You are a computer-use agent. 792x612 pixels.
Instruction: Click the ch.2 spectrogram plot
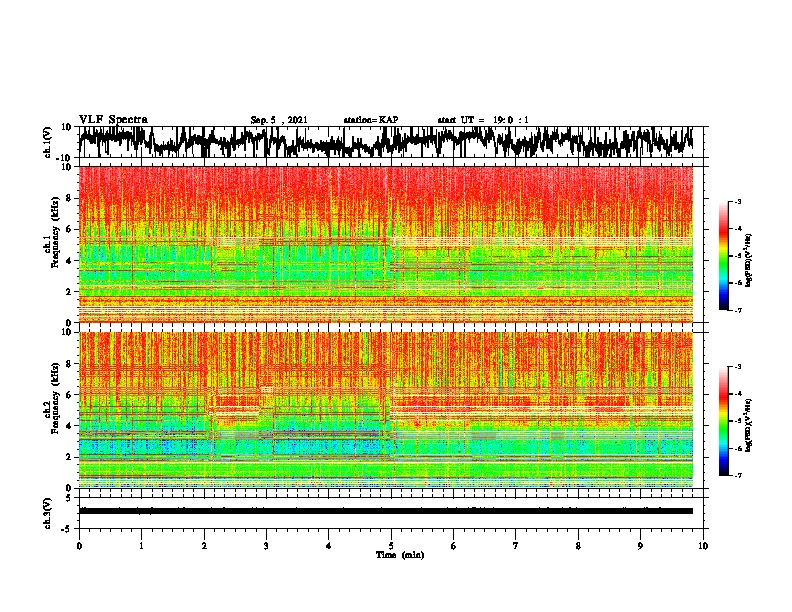(x=386, y=410)
